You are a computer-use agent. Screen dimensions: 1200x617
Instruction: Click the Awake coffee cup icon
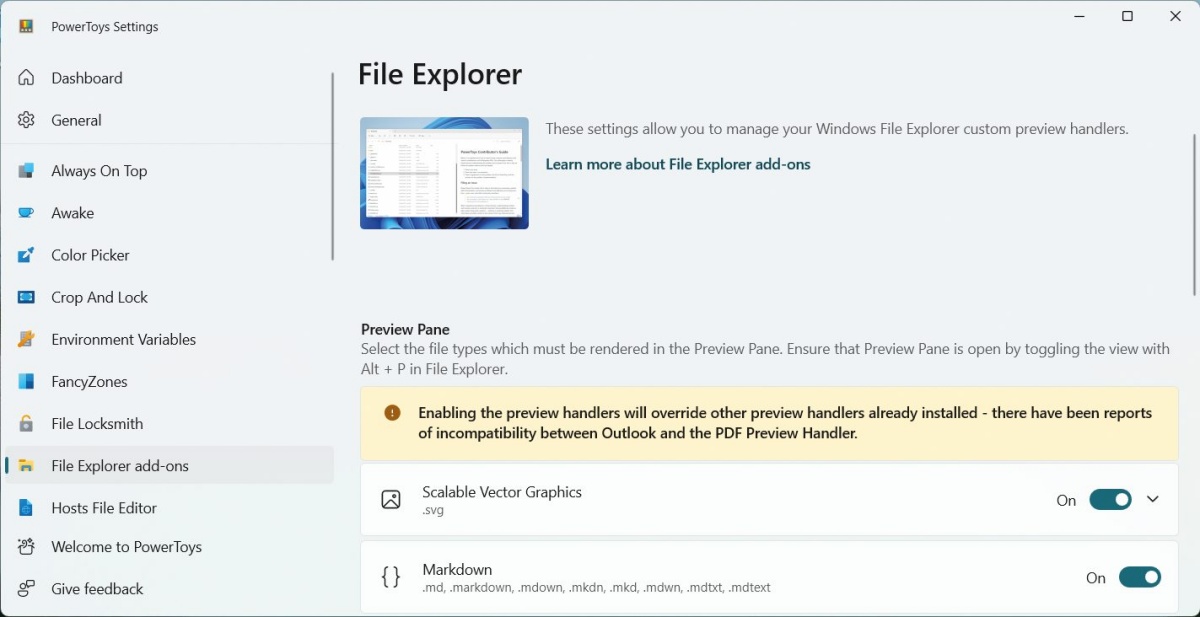point(26,213)
